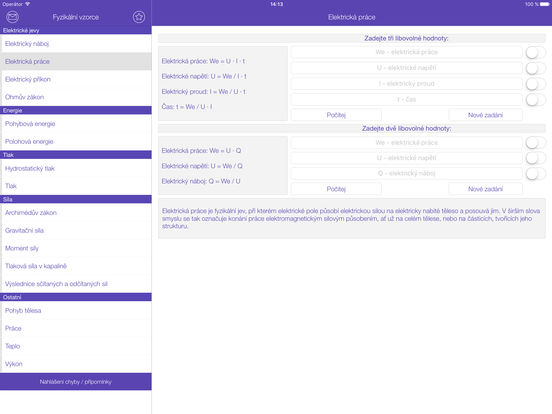
Task: Click Nové zadání in second section
Action: tap(485, 189)
